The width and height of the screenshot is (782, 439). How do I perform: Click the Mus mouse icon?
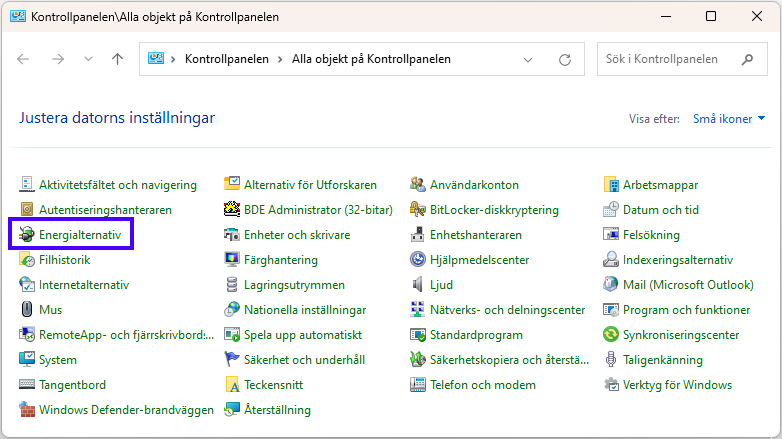click(26, 310)
